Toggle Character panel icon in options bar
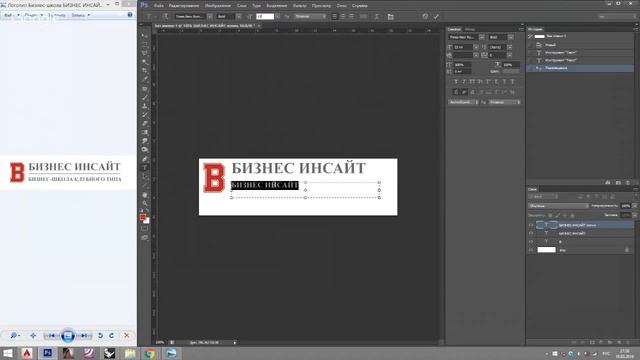 391,16
